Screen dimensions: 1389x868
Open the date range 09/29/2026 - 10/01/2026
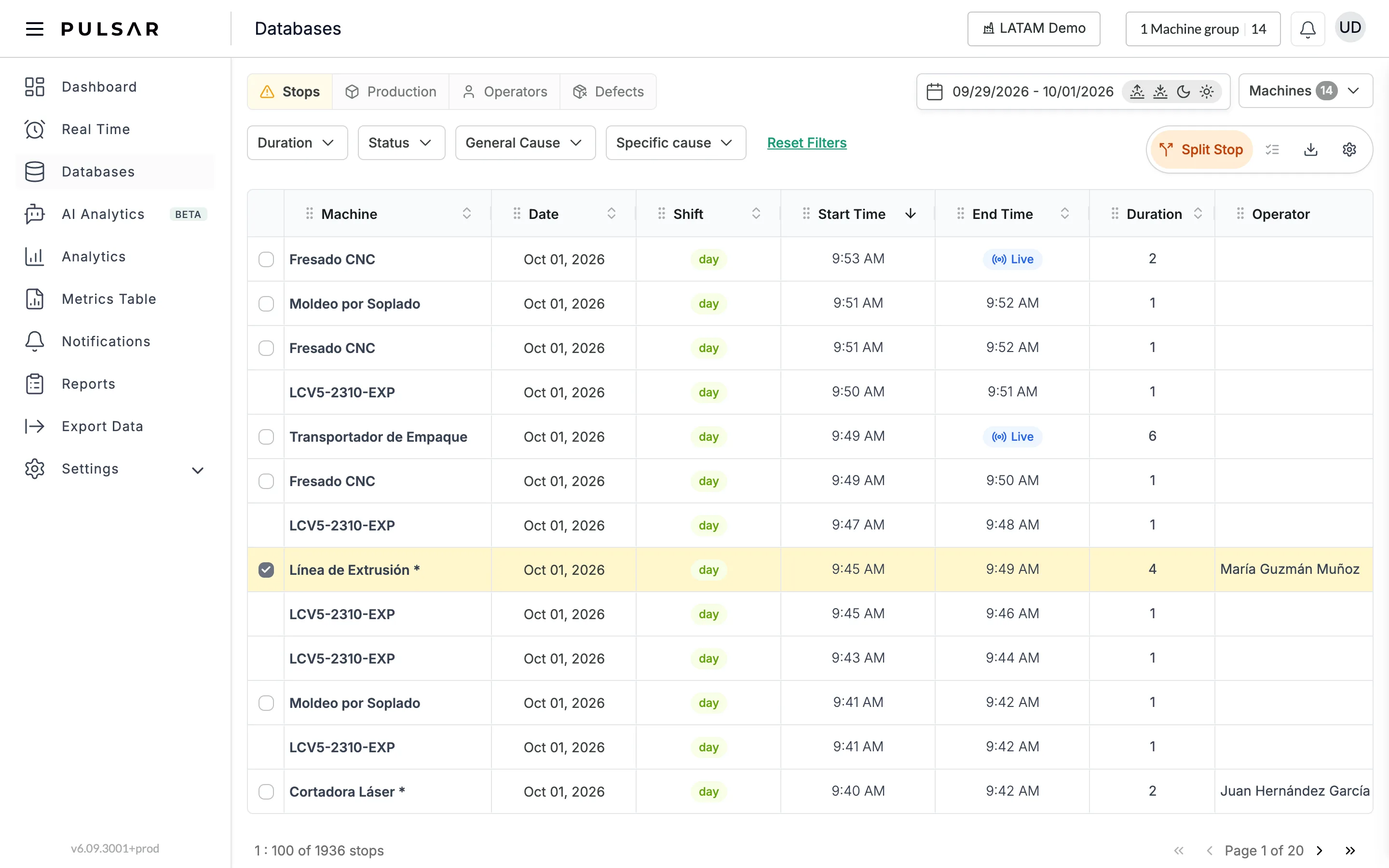(1033, 92)
